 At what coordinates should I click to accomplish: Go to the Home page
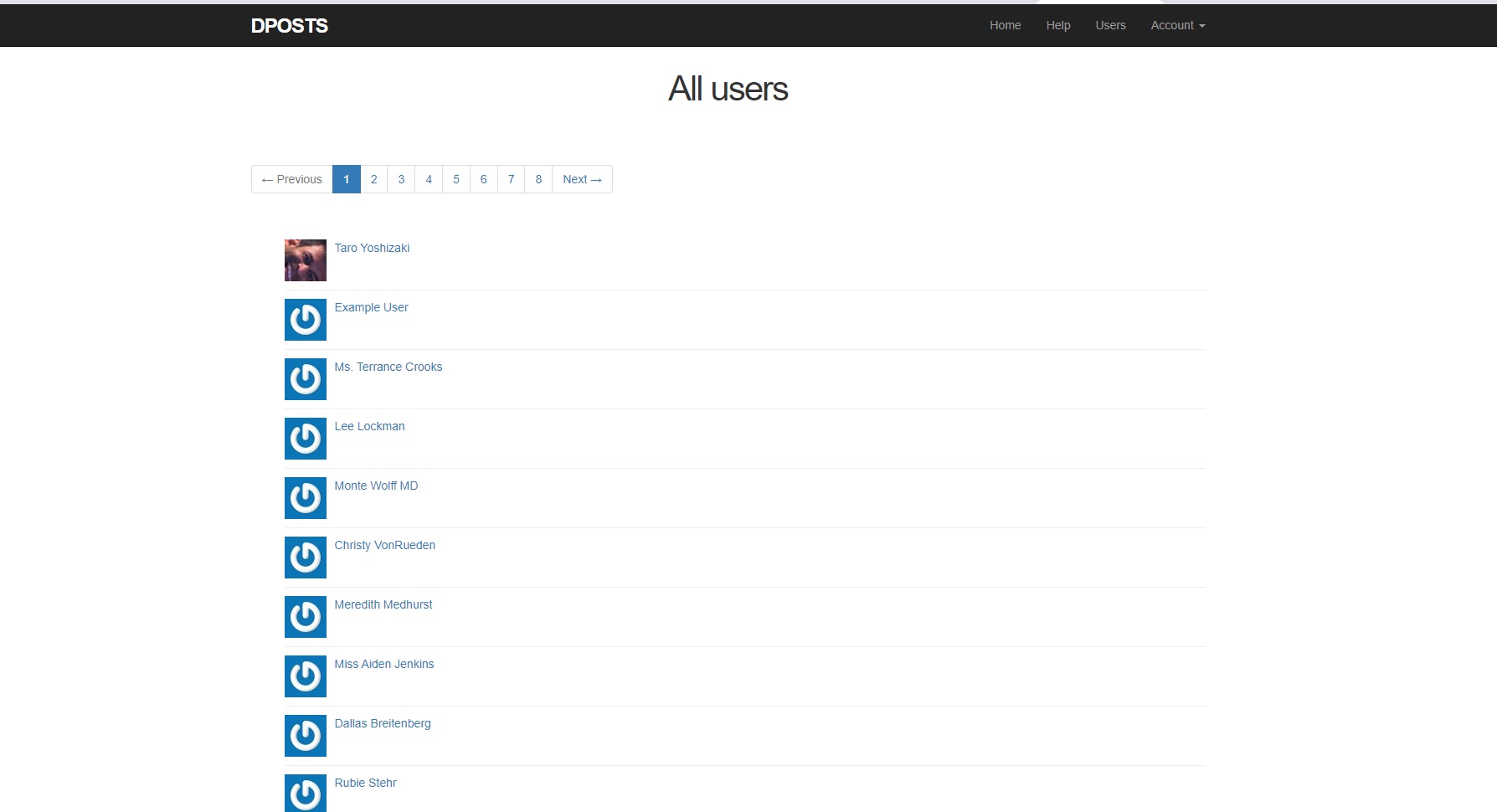pos(1005,25)
